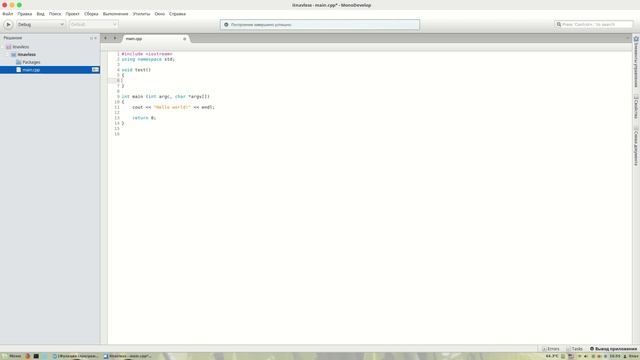
Task: Click the cout "Hello world!" line
Action: (x=173, y=107)
